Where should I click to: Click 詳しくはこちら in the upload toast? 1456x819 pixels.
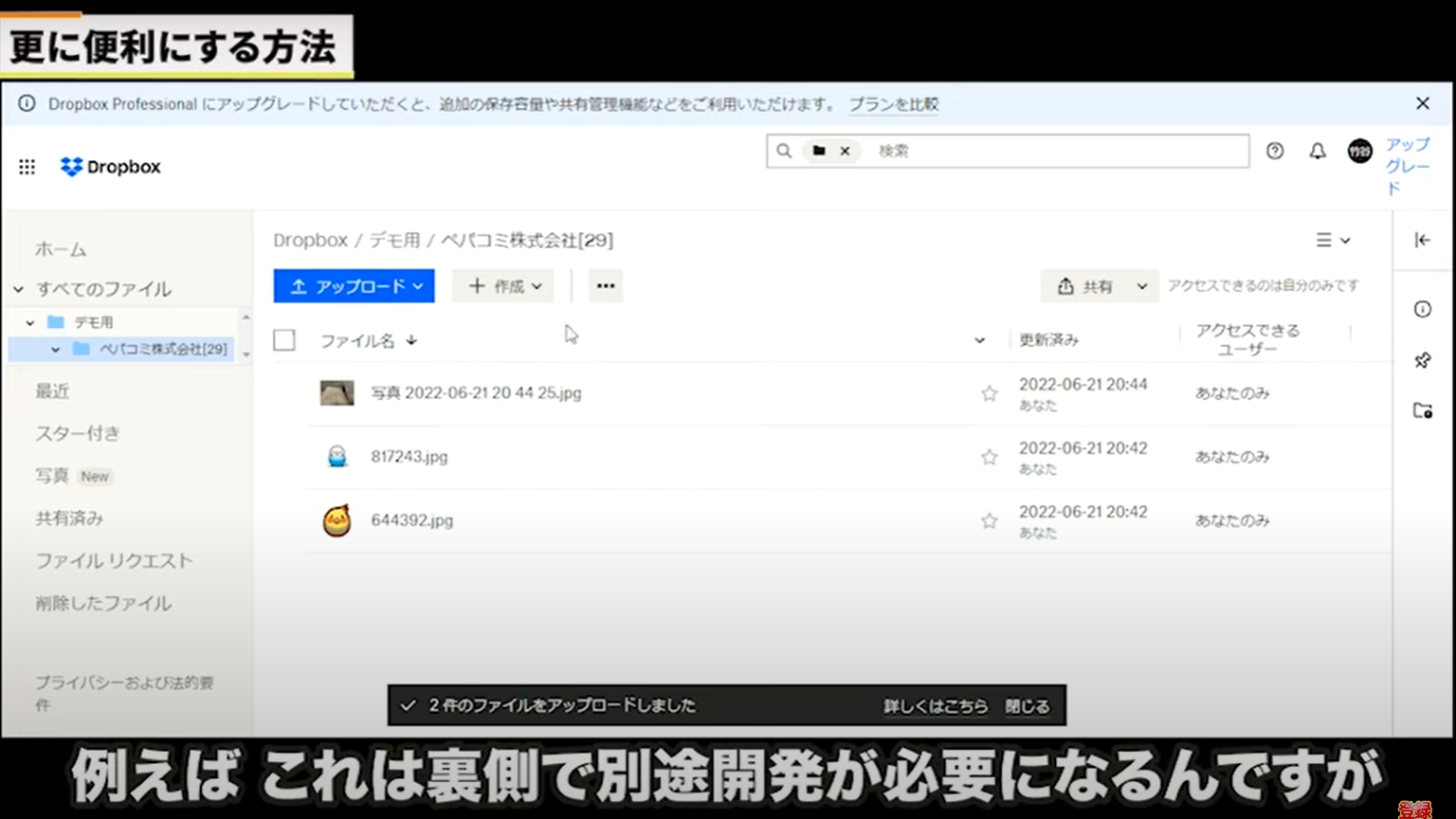(936, 706)
